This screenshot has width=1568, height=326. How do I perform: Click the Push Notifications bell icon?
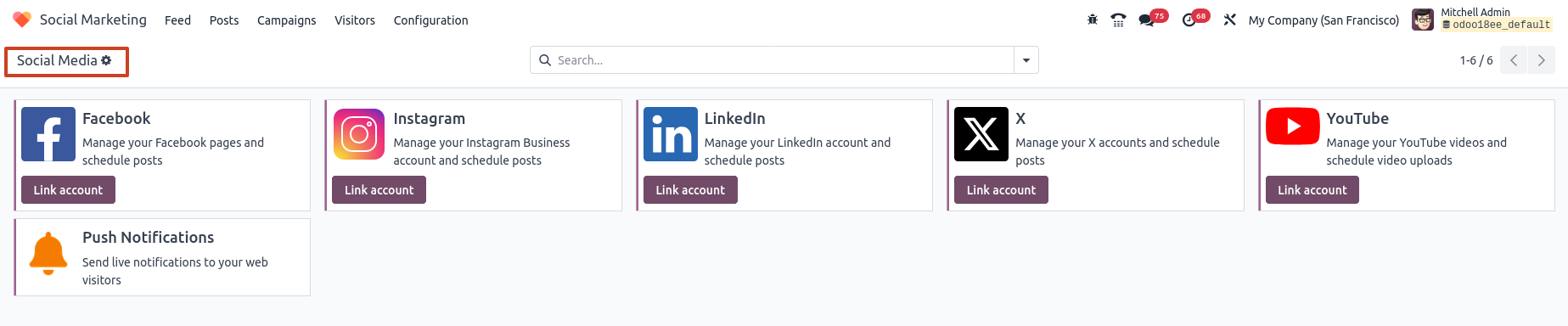click(48, 253)
